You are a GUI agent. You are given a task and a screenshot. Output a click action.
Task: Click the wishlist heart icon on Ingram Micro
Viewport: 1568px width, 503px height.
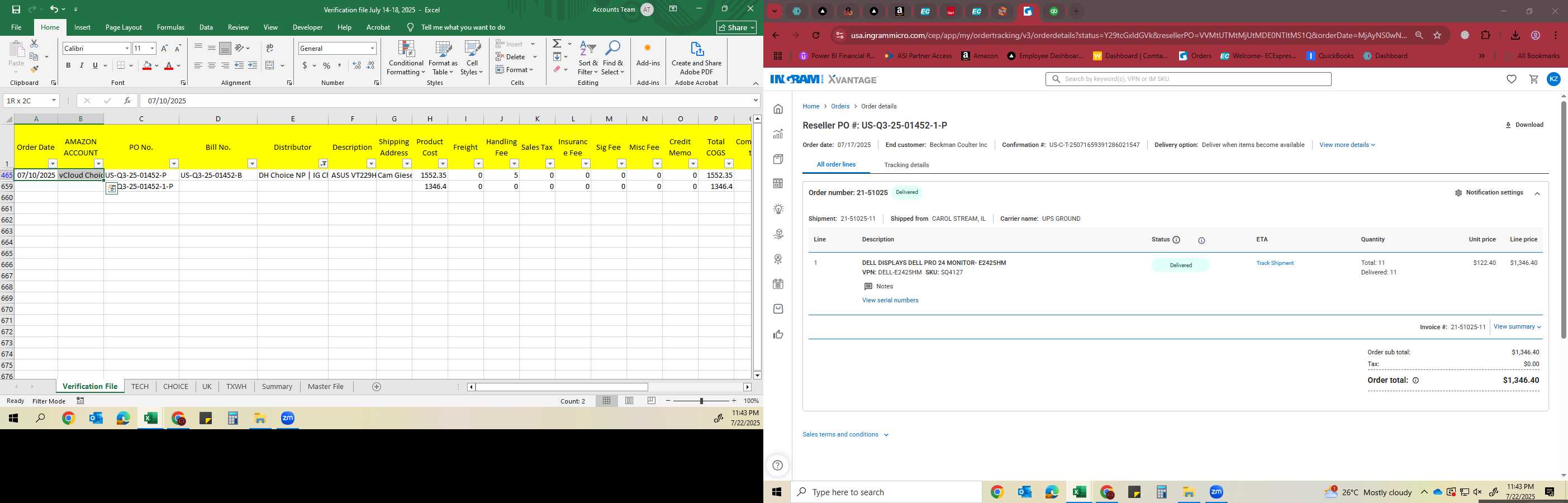click(x=1512, y=79)
